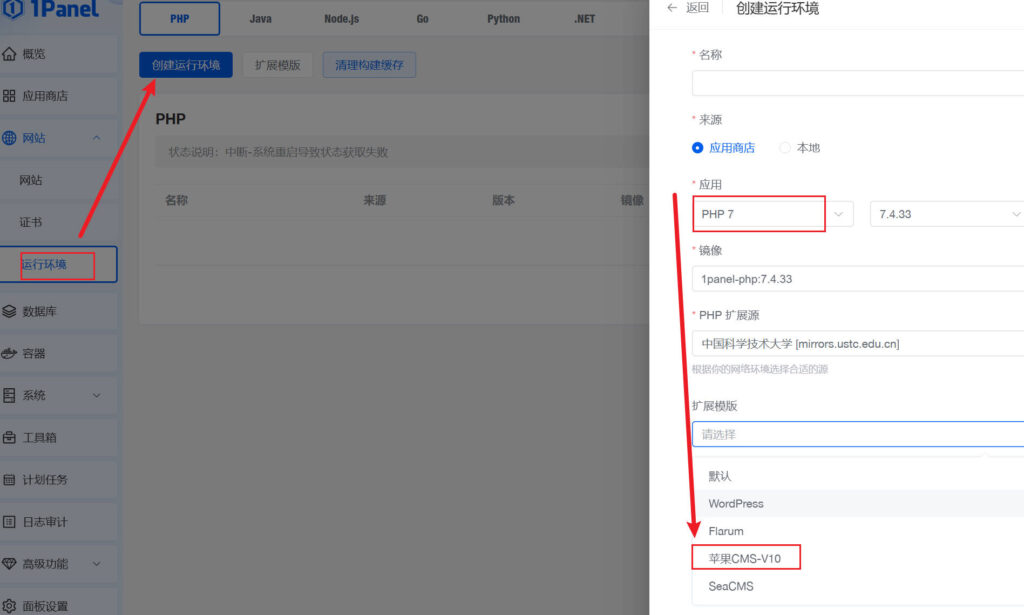Click the 数据库 database stack icon

(x=9, y=311)
